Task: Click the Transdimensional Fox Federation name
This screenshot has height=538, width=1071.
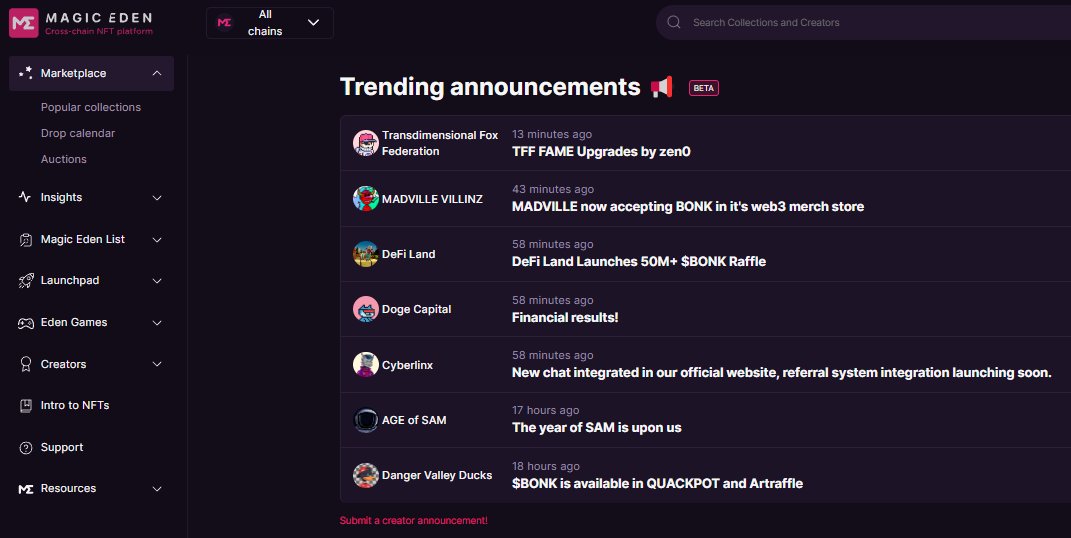Action: (440, 143)
